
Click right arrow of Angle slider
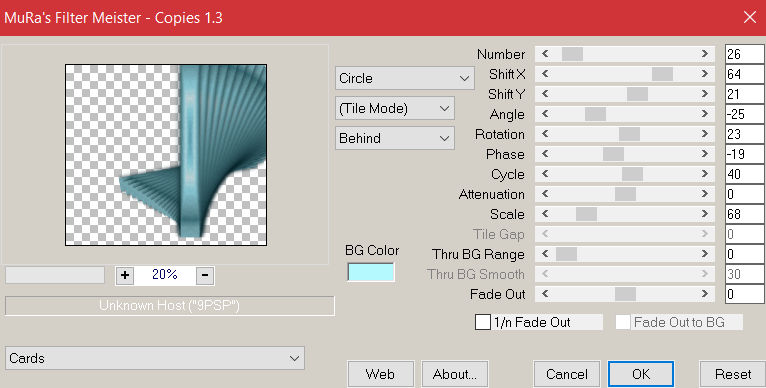(704, 114)
